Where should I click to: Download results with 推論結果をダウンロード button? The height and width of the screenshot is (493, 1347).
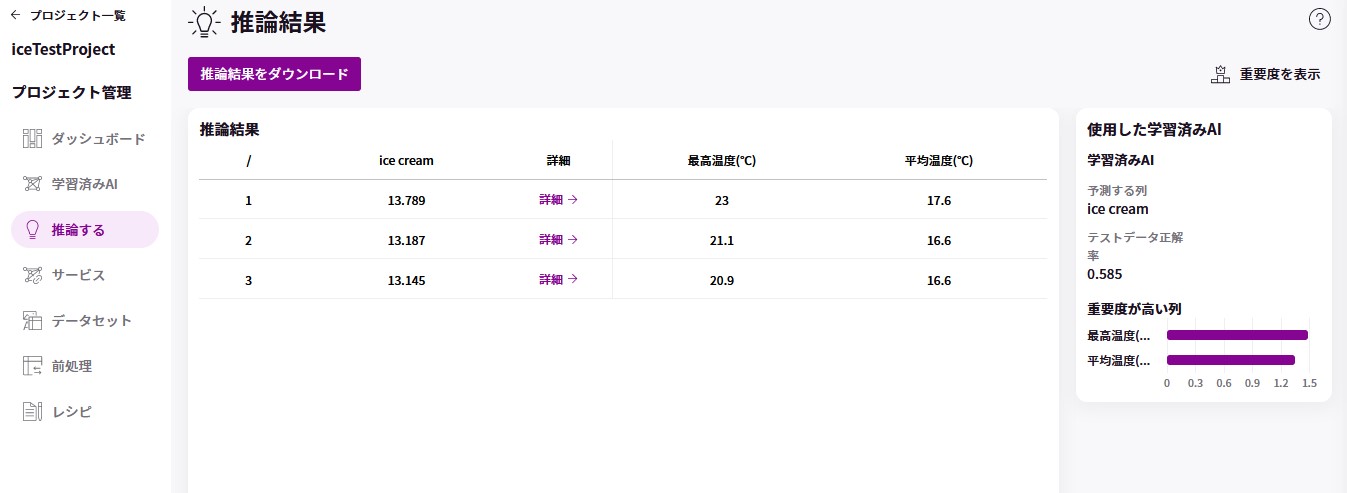pyautogui.click(x=274, y=74)
